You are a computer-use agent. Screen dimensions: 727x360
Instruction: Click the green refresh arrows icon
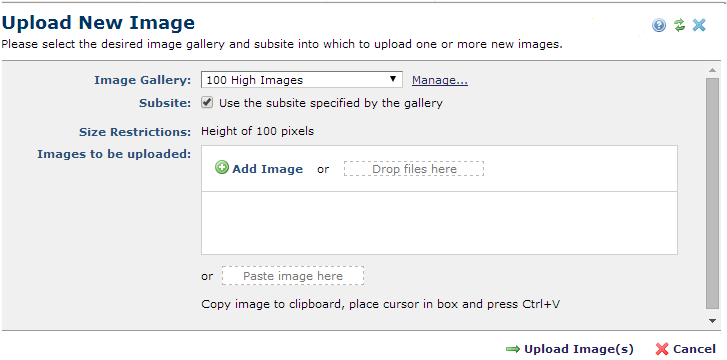(x=679, y=25)
